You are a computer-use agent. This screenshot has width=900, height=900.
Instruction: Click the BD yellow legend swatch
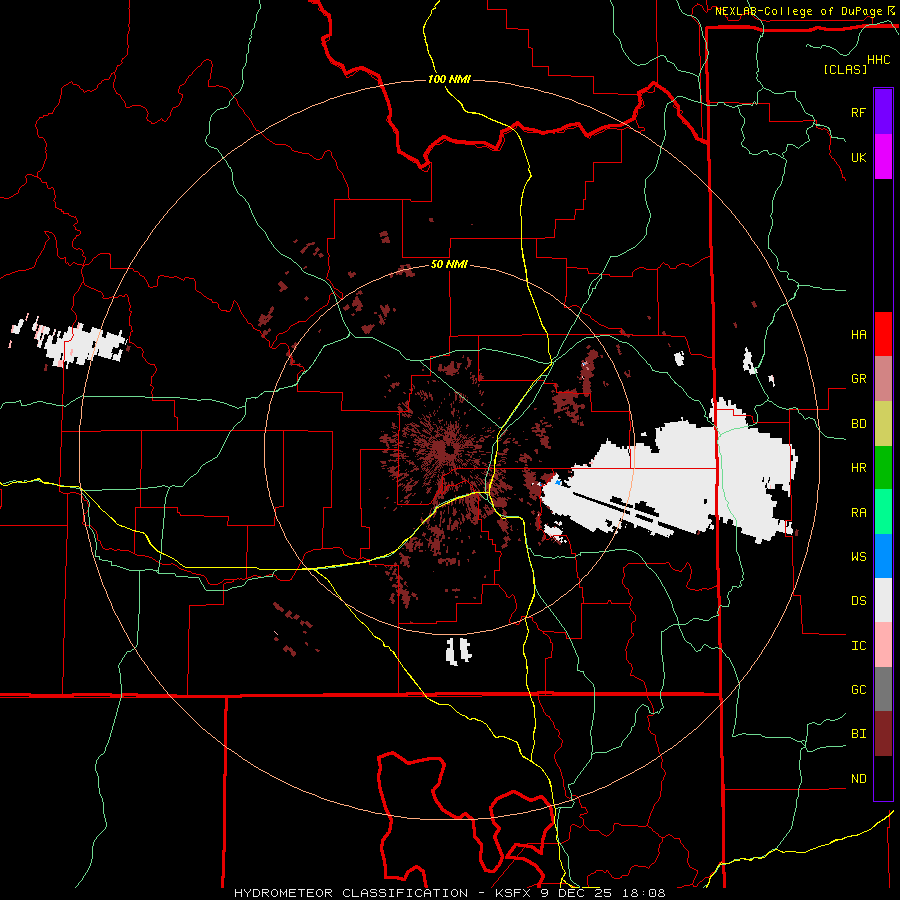pyautogui.click(x=883, y=423)
